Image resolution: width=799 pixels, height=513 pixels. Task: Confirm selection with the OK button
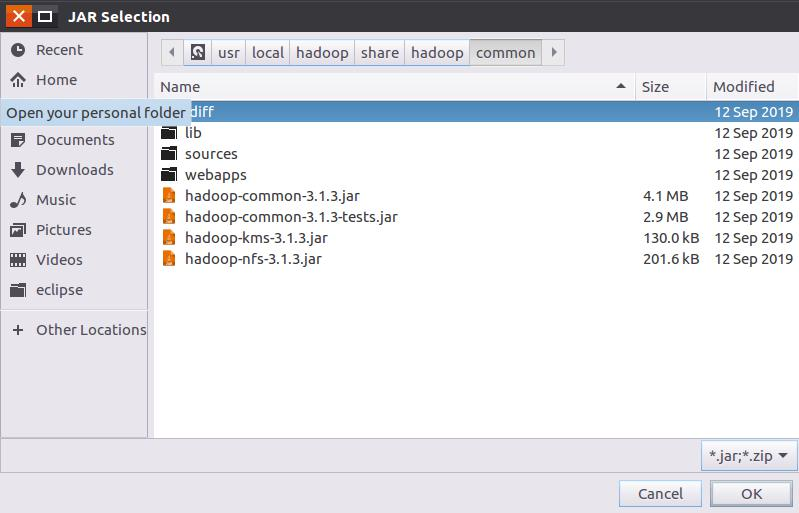tap(752, 494)
